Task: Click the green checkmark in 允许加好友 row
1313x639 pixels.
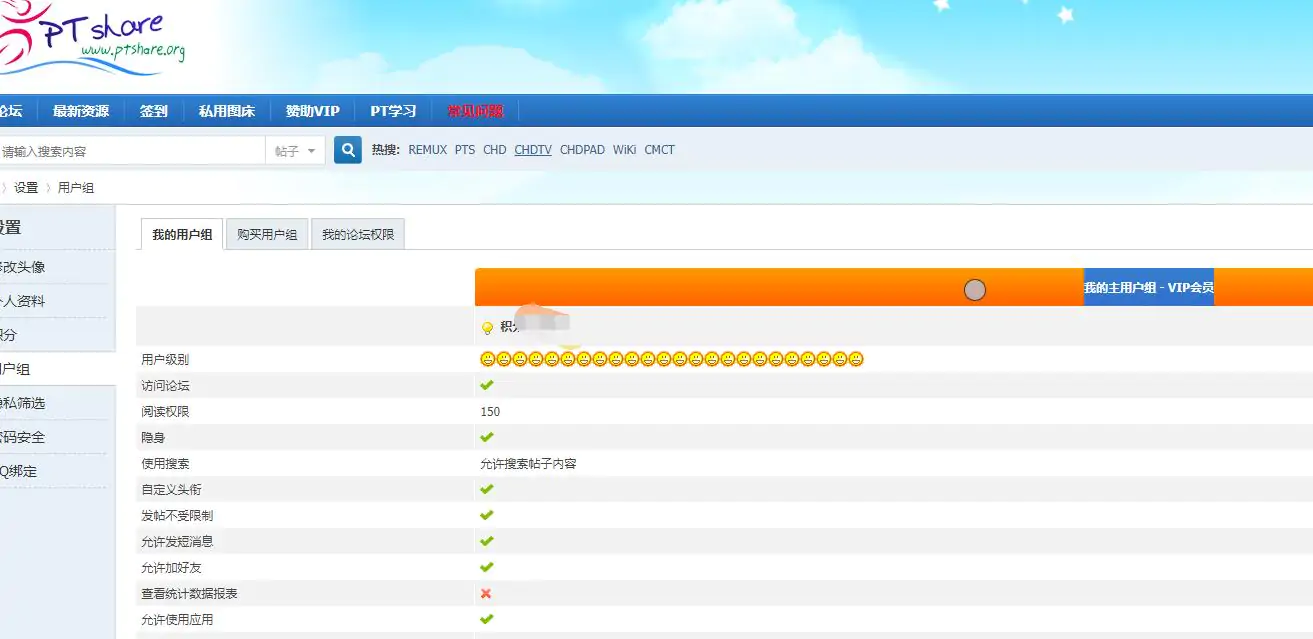Action: (x=487, y=567)
